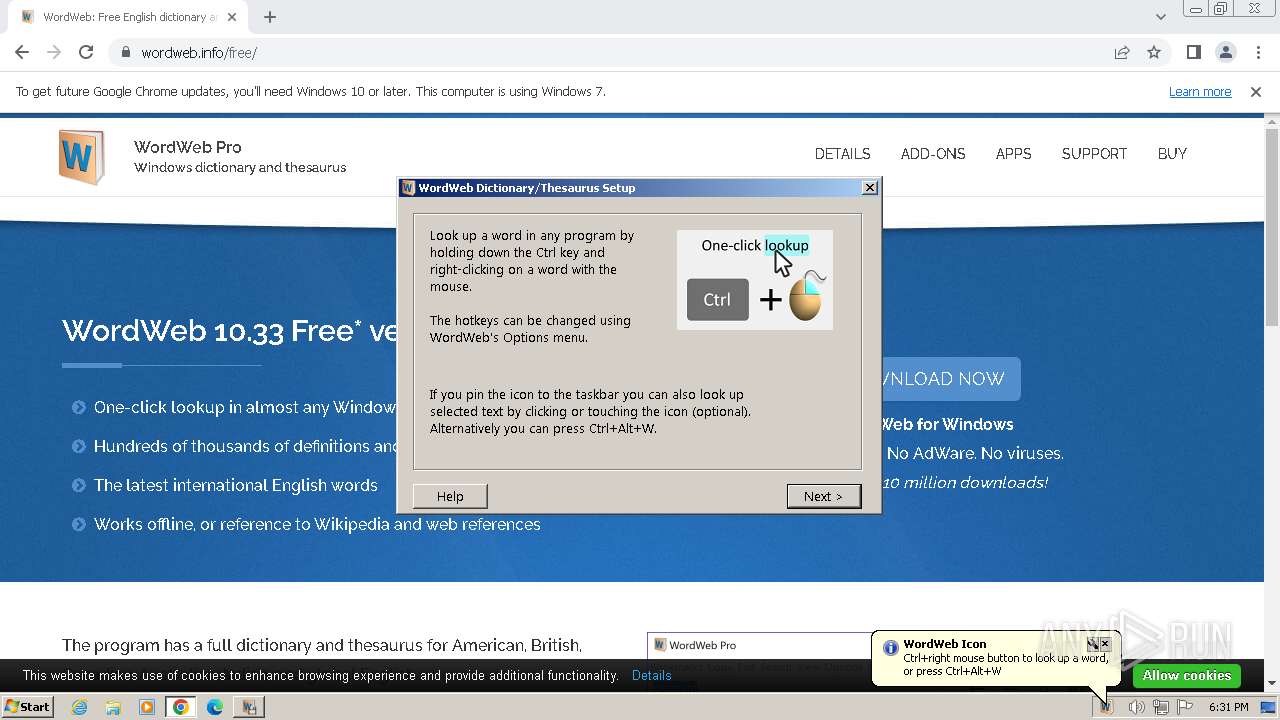Open the DETAILS menu on the website
1280x720 pixels.
pos(842,154)
